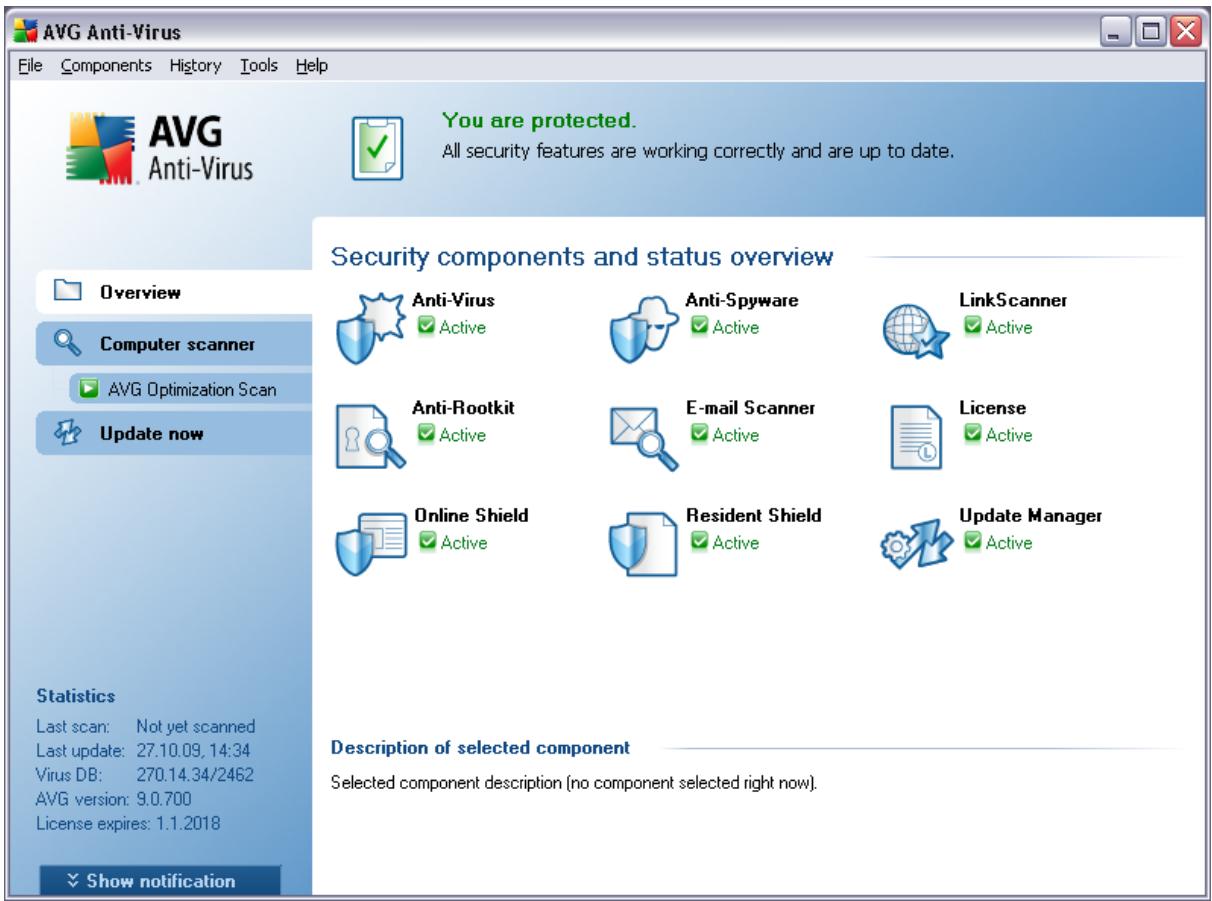Select the Online Shield component label
This screenshot has height=901, width=1212.
click(x=471, y=516)
